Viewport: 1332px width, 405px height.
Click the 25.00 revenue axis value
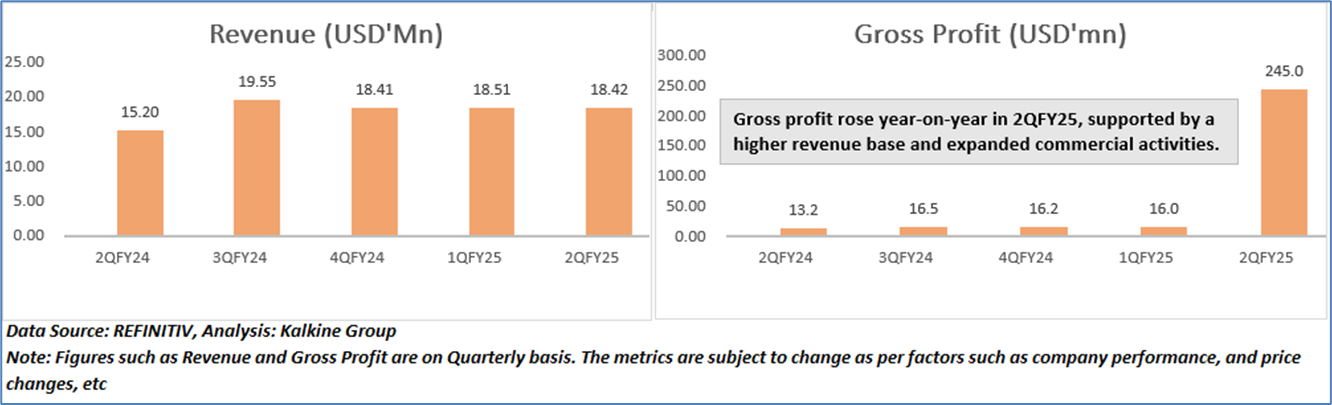point(25,62)
